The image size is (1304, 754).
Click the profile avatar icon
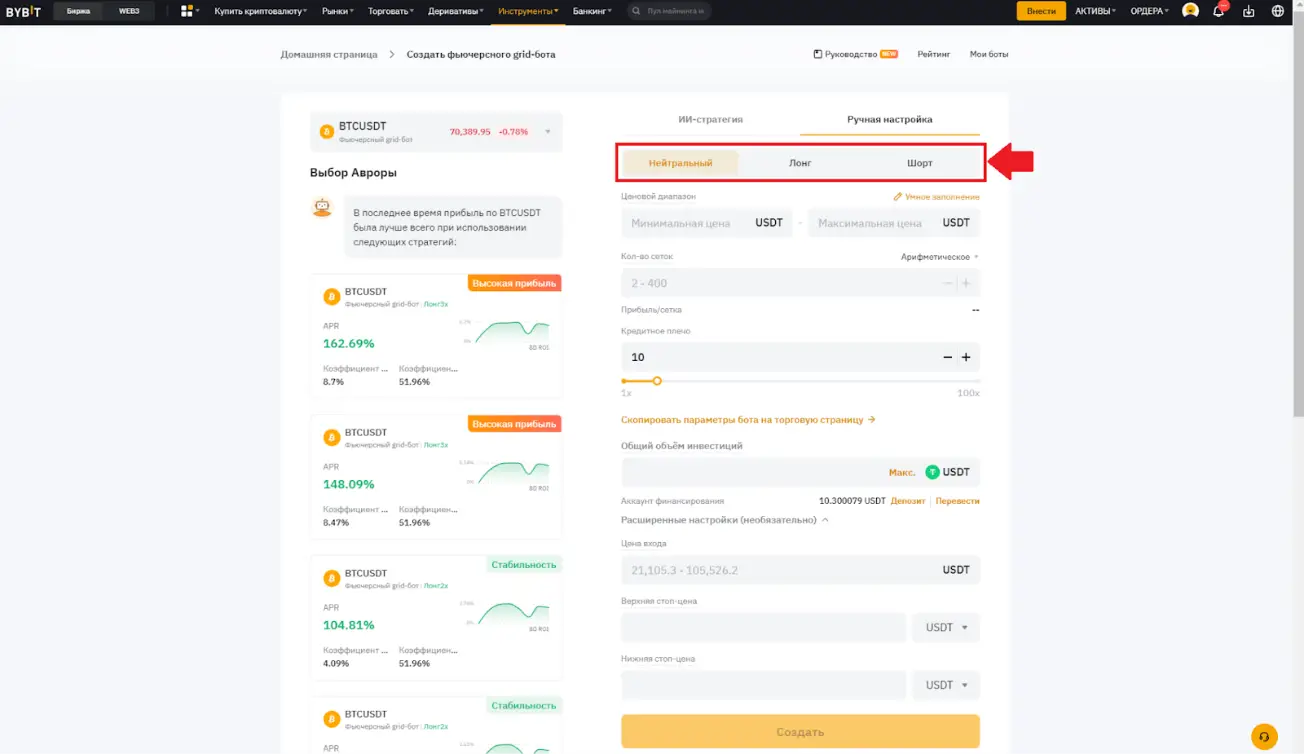point(1188,11)
